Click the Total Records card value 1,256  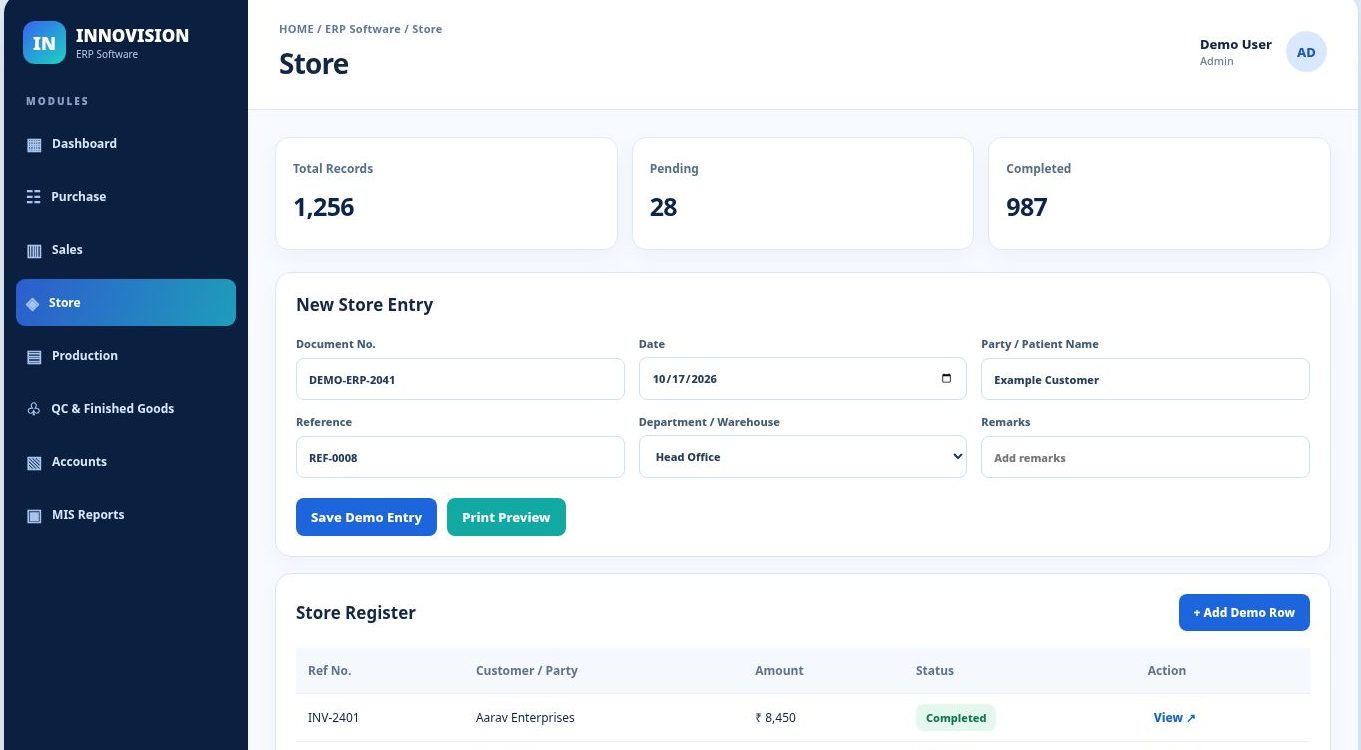click(324, 207)
